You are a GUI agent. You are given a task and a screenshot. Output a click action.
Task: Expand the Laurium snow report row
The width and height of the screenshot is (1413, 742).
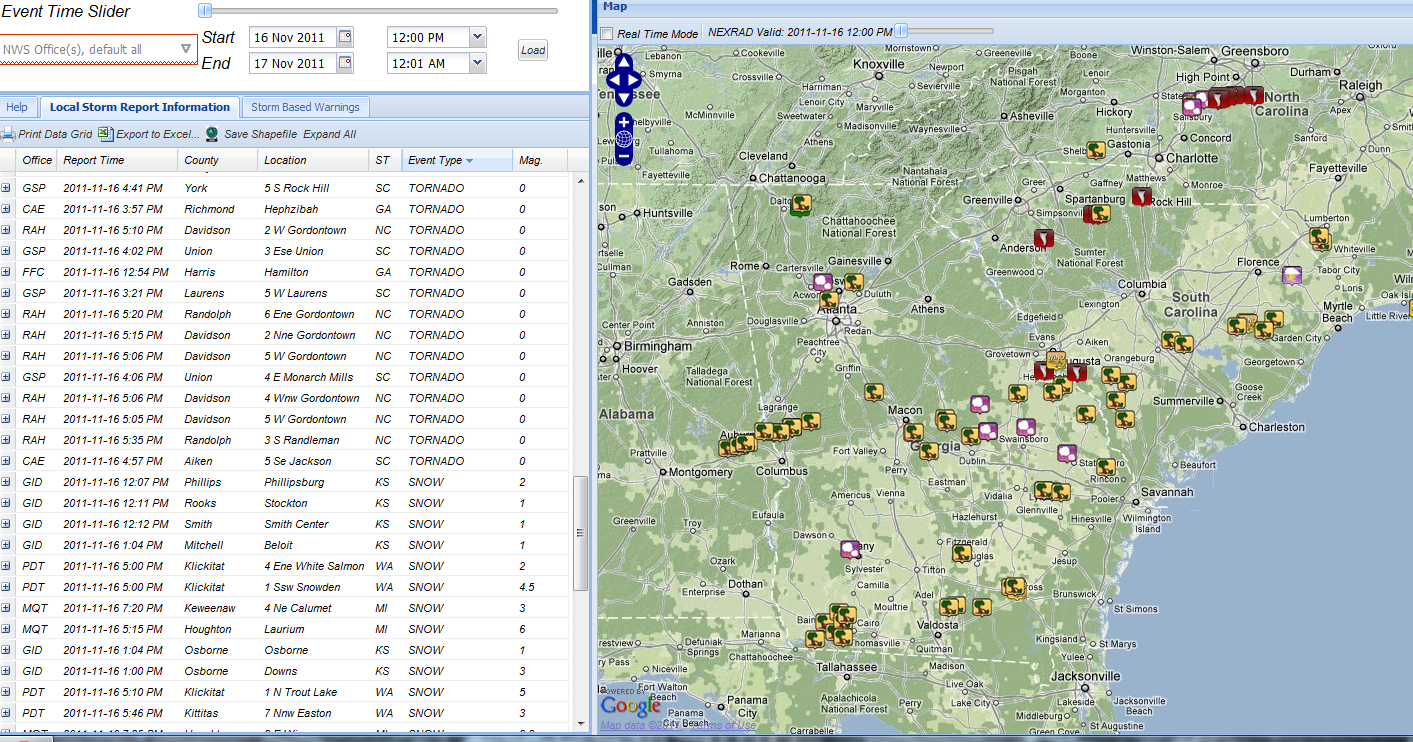[x=6, y=629]
